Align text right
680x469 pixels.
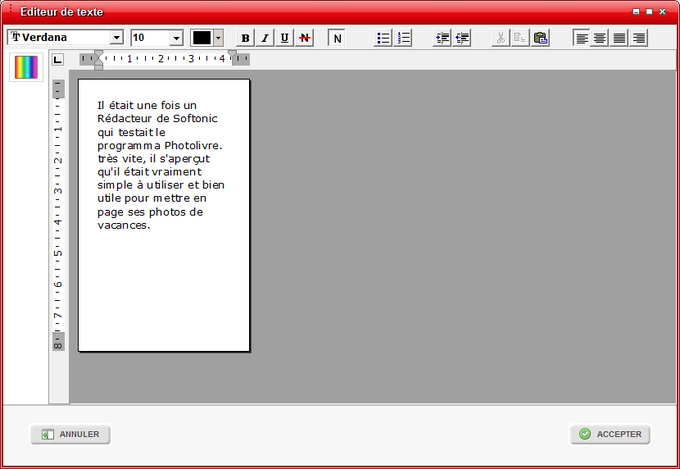click(x=639, y=38)
